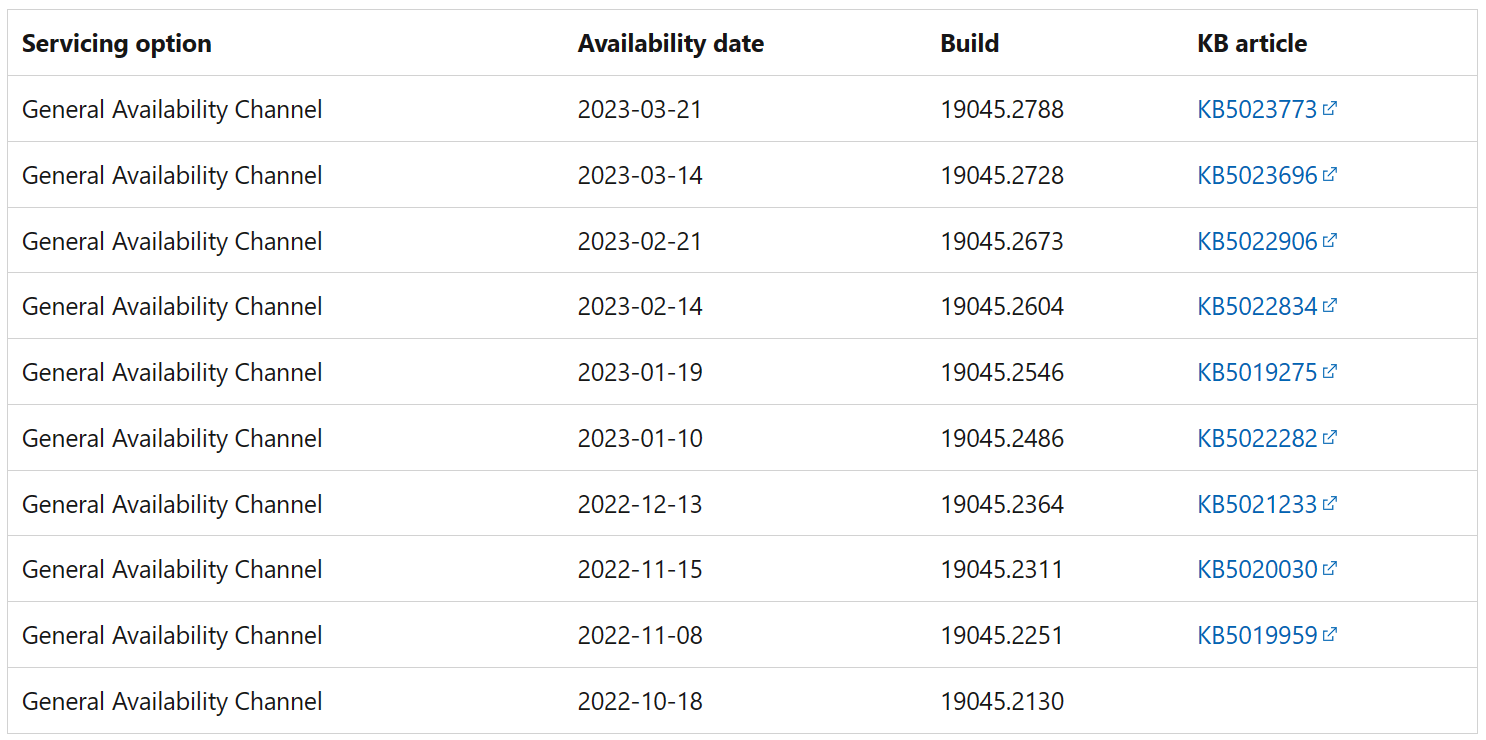Image resolution: width=1486 pixels, height=740 pixels.
Task: Click external link icon next to KB5022834
Action: [x=1329, y=306]
